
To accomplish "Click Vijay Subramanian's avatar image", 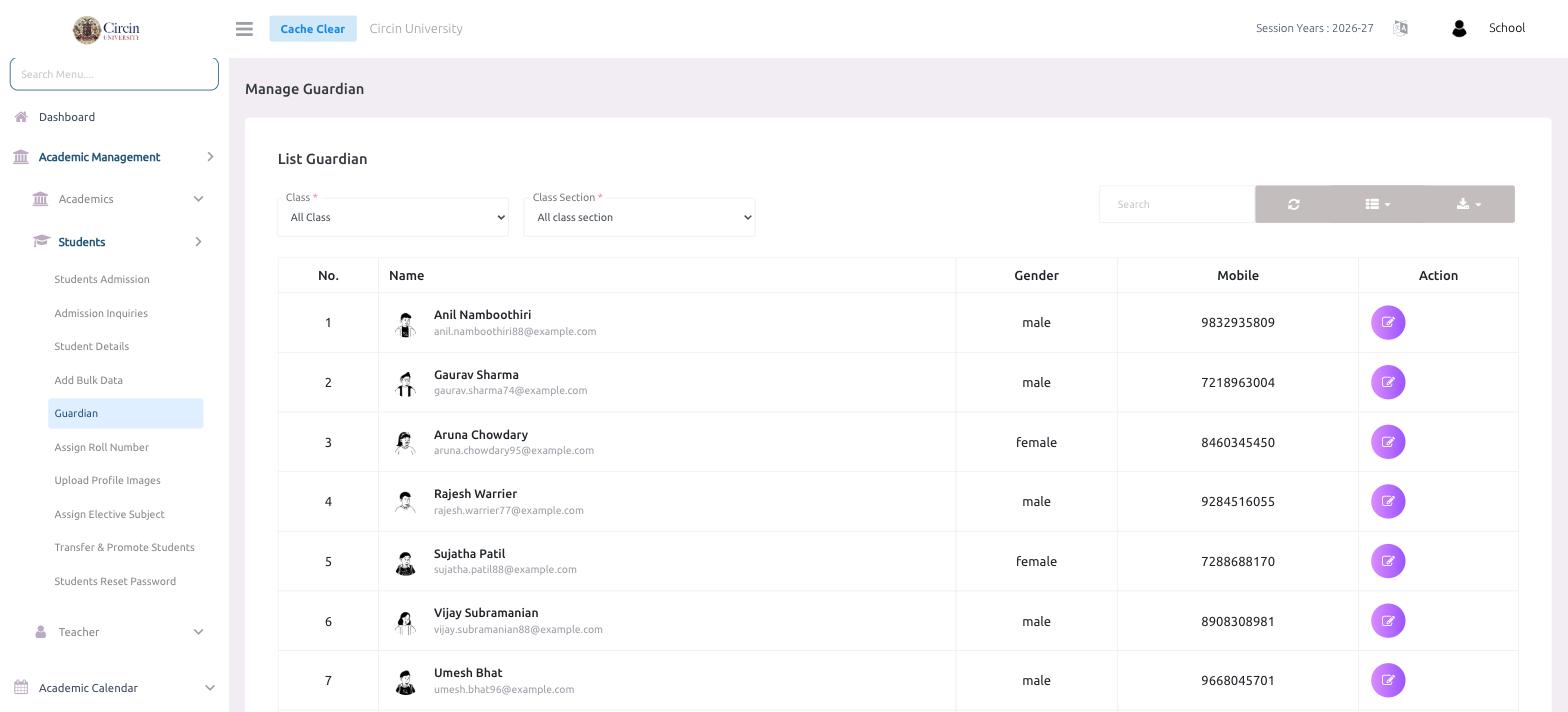I will tap(405, 622).
